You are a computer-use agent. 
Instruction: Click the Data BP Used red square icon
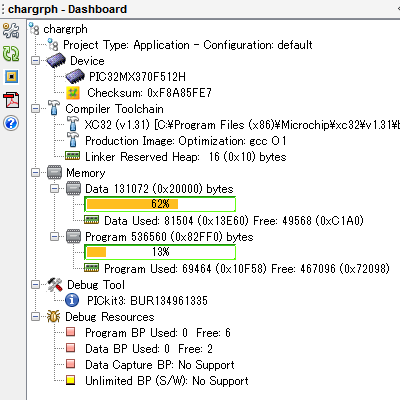tap(70, 348)
